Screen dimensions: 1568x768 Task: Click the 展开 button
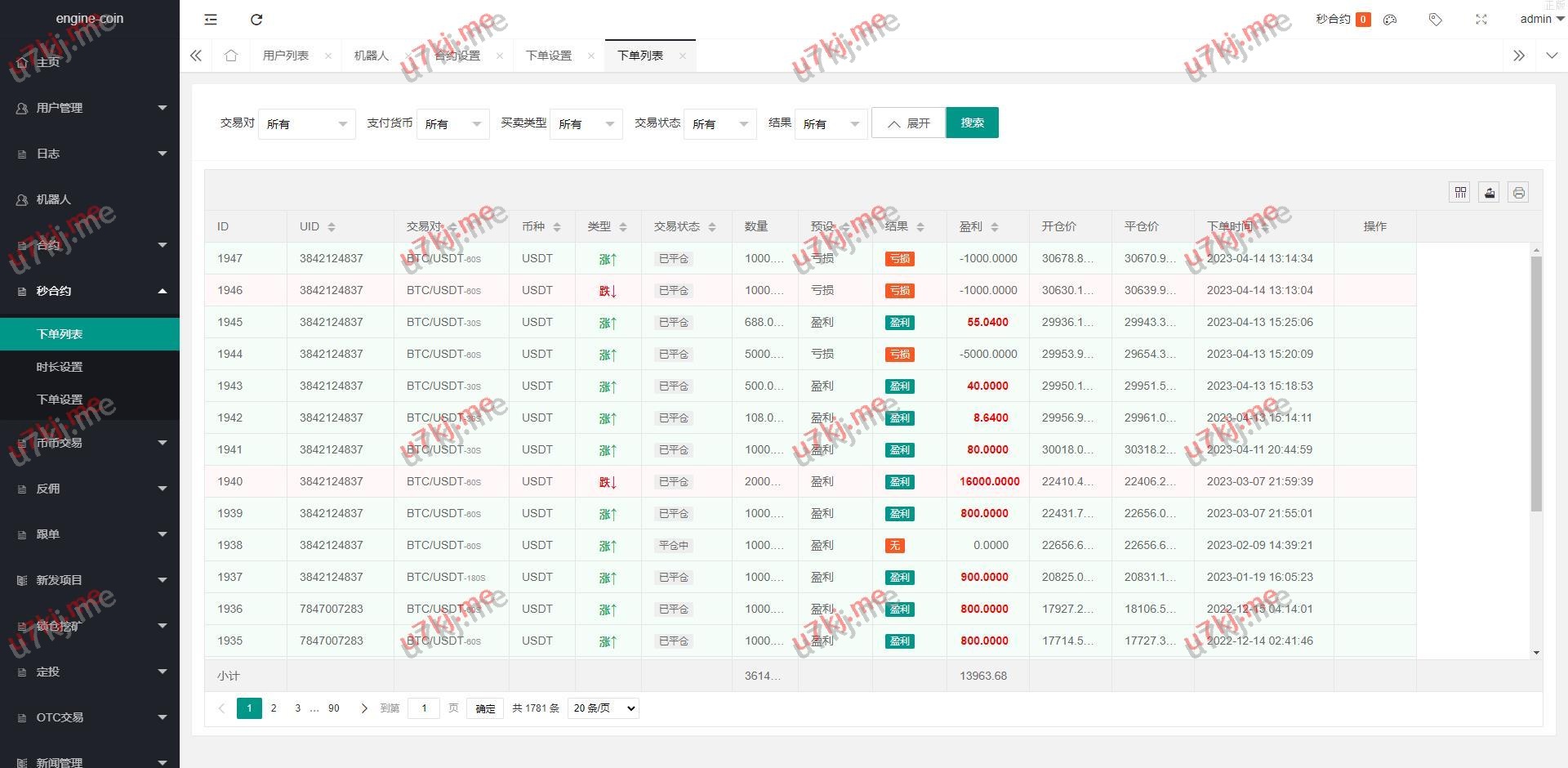pyautogui.click(x=908, y=123)
